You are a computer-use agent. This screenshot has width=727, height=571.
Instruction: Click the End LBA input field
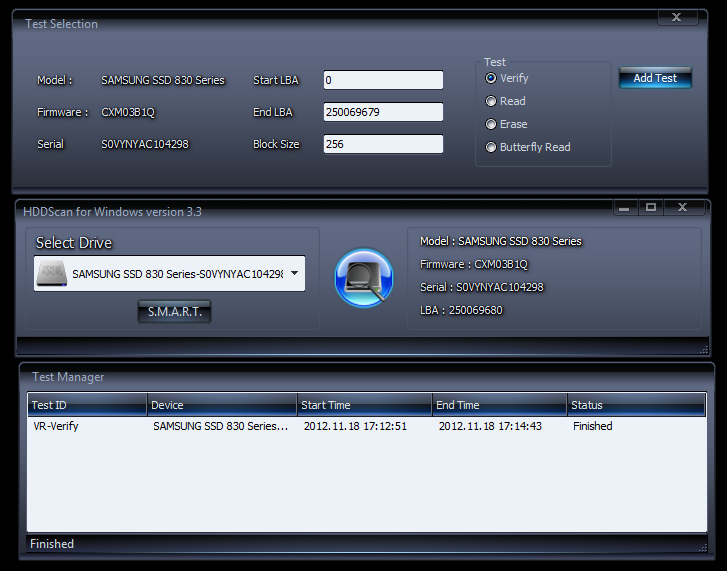click(x=383, y=112)
